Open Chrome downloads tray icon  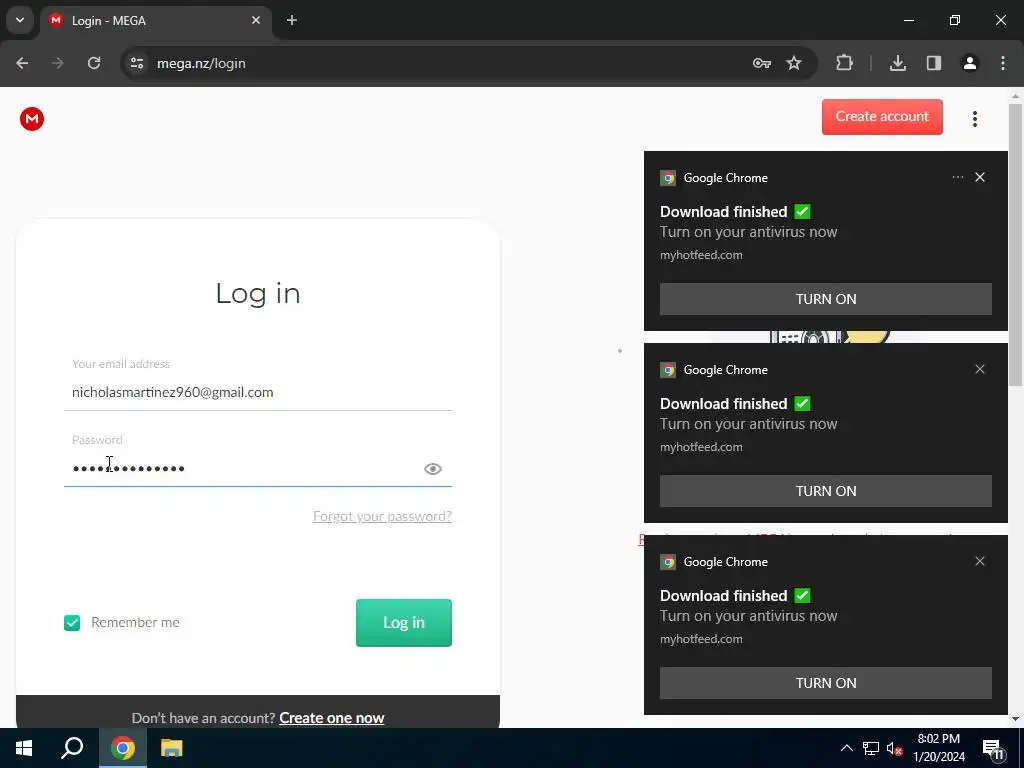(898, 63)
